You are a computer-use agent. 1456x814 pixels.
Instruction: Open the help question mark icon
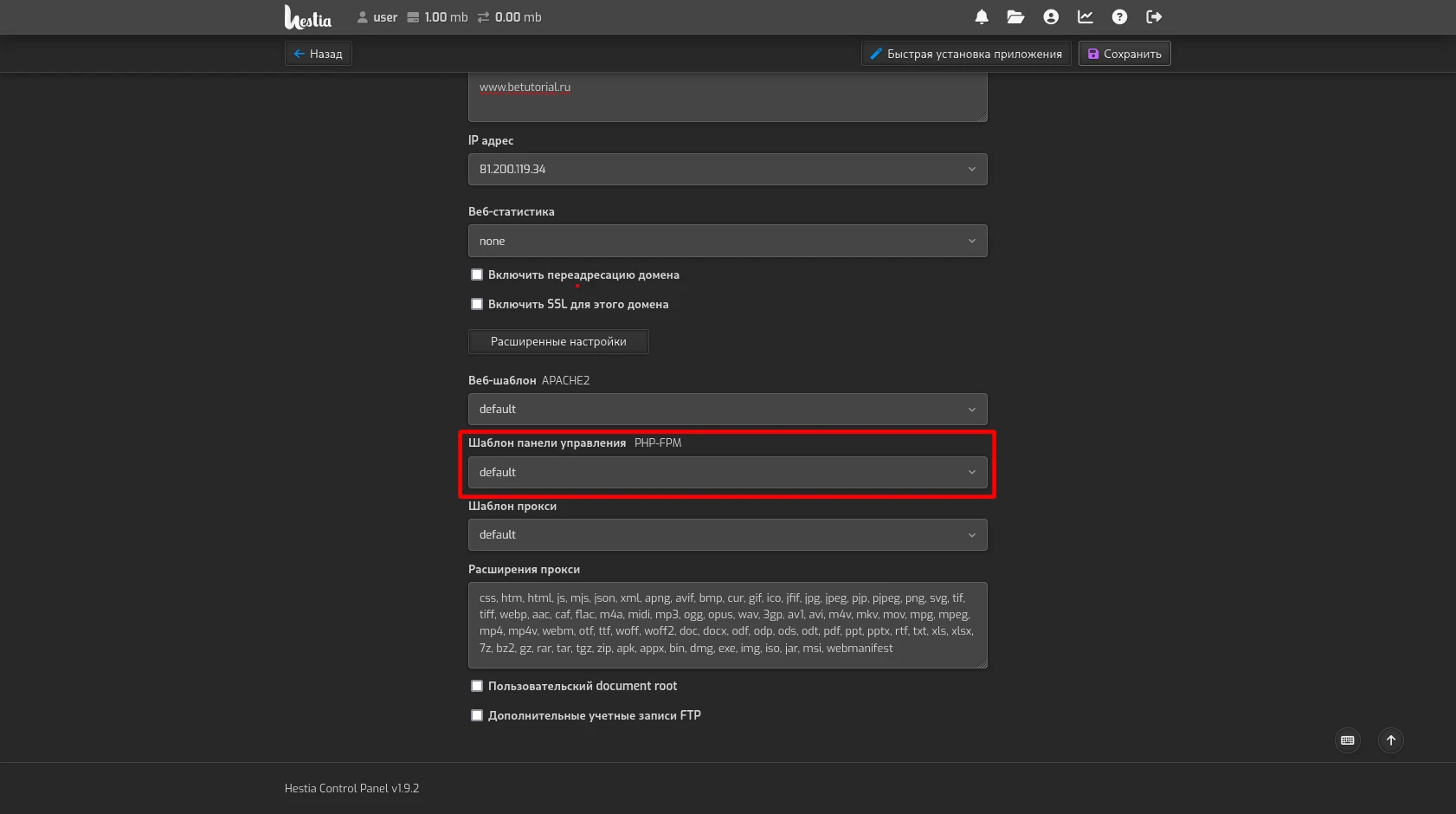pyautogui.click(x=1119, y=17)
